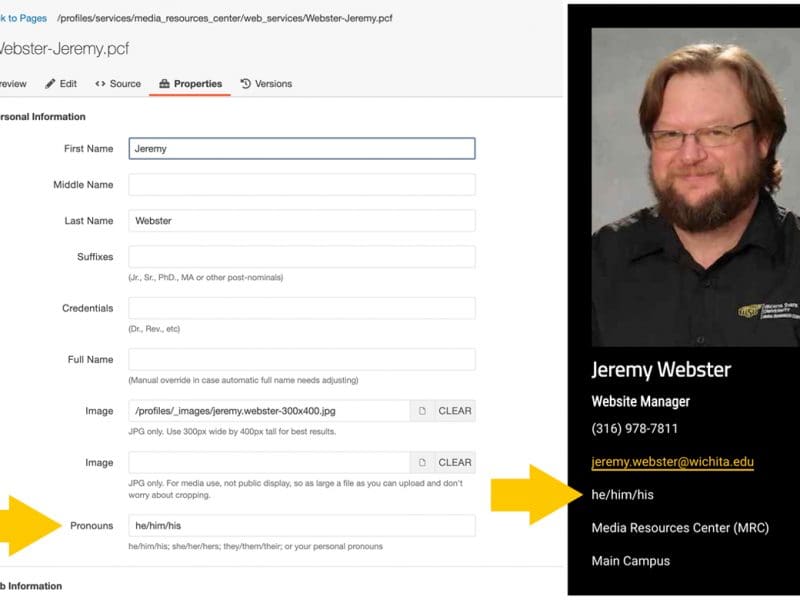Click the Credentials input field
Image resolution: width=800 pixels, height=600 pixels.
pos(302,308)
